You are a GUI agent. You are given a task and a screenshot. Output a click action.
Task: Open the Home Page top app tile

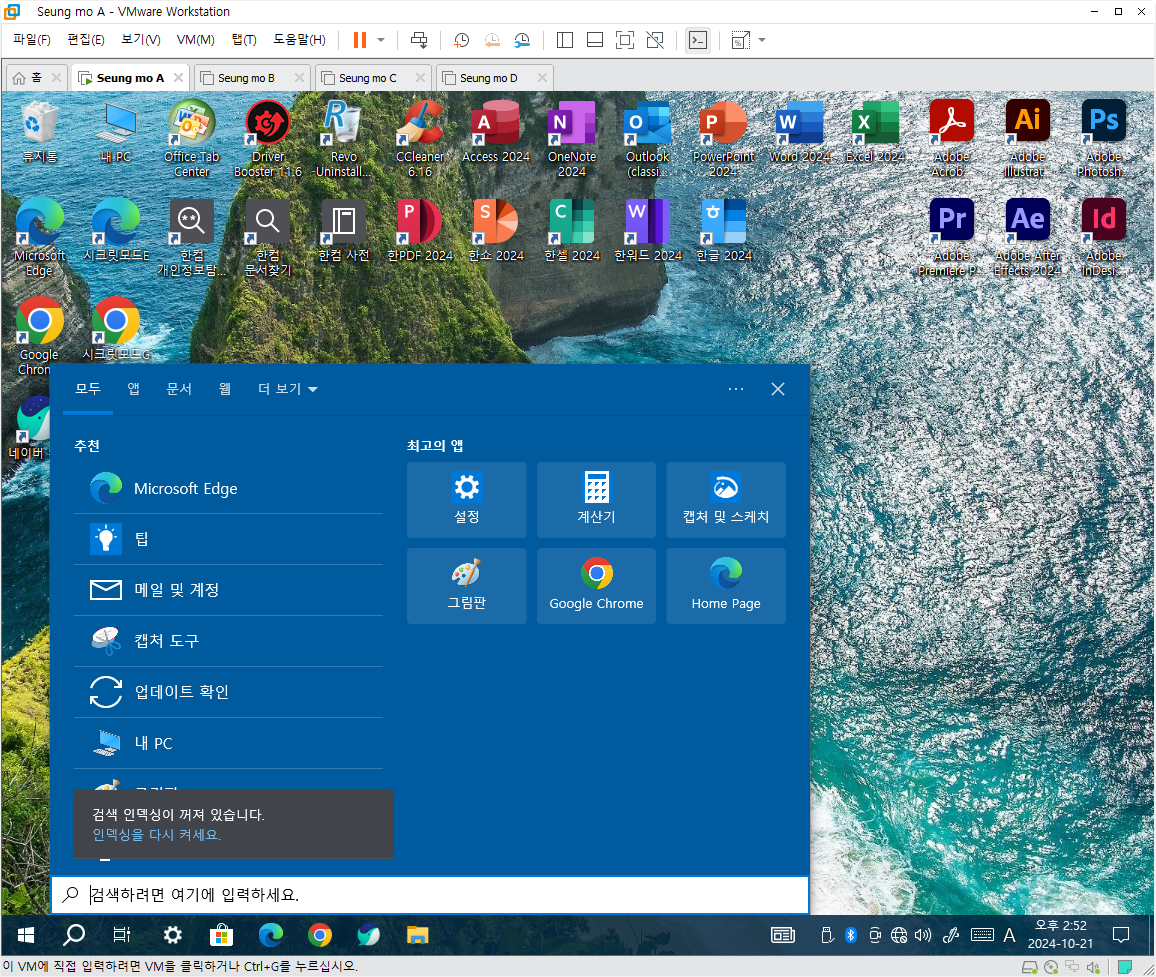(x=726, y=585)
